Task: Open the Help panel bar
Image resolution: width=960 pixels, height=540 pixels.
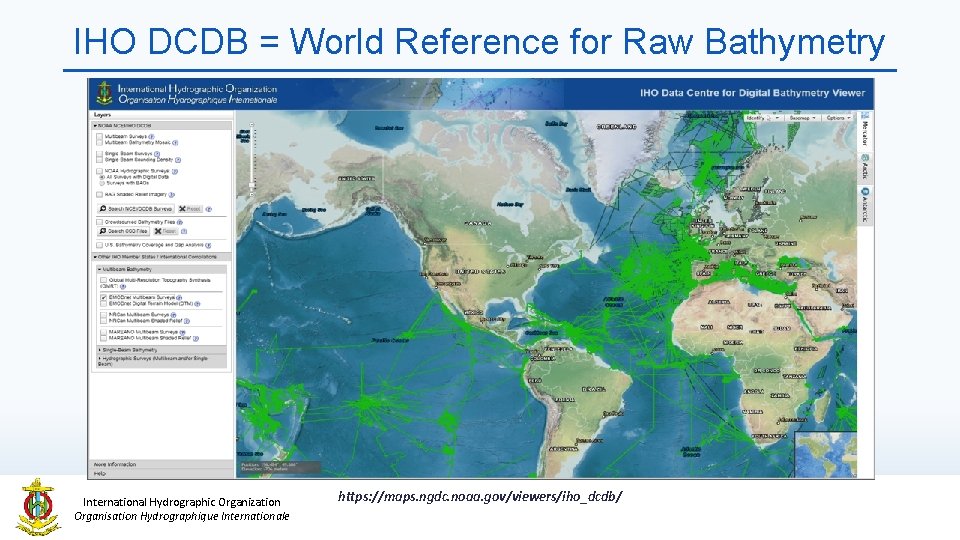Action: 162,473
